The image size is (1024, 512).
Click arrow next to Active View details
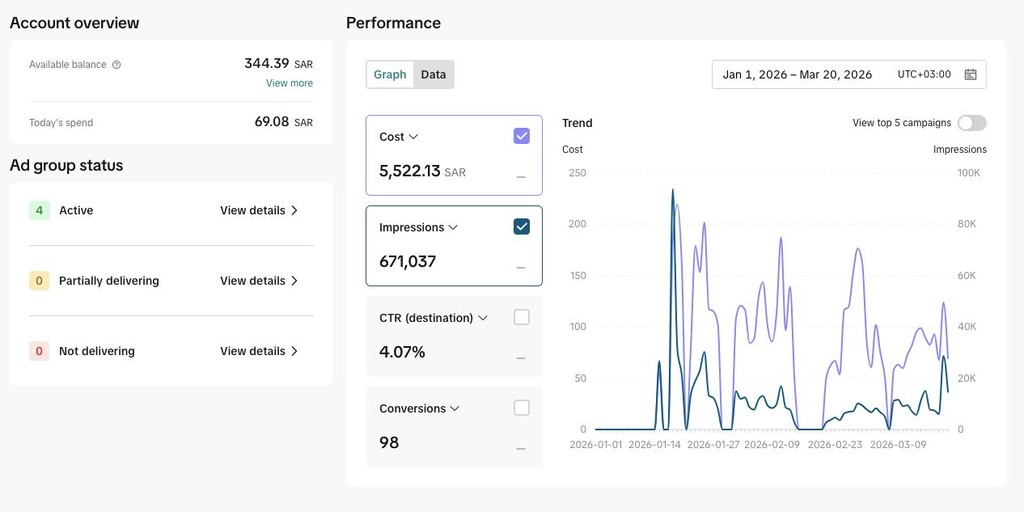(x=294, y=211)
